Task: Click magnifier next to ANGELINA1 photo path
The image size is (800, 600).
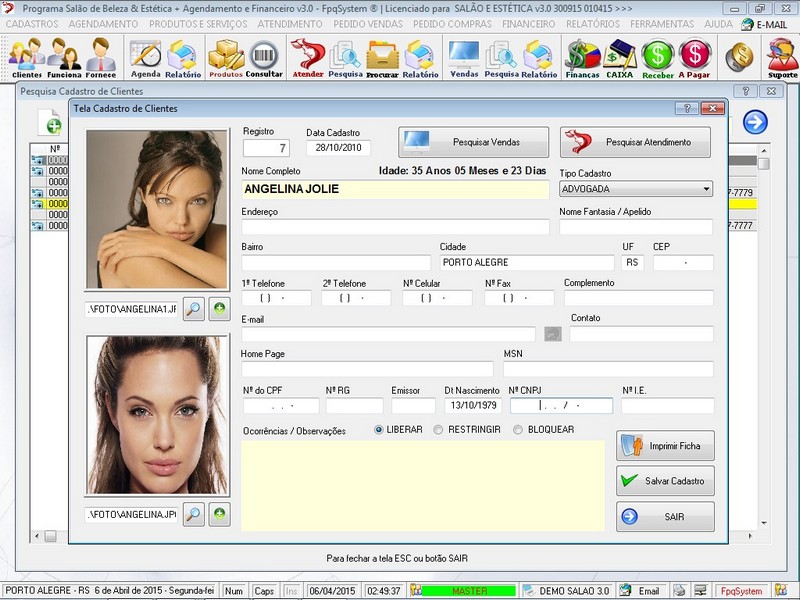Action: (x=194, y=309)
